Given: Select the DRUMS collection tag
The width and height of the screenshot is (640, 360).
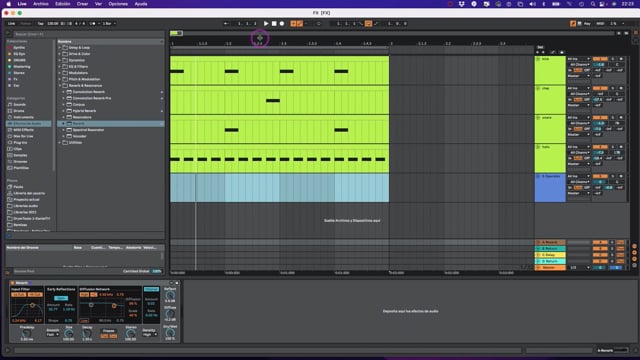Looking at the screenshot, I should click(19, 60).
